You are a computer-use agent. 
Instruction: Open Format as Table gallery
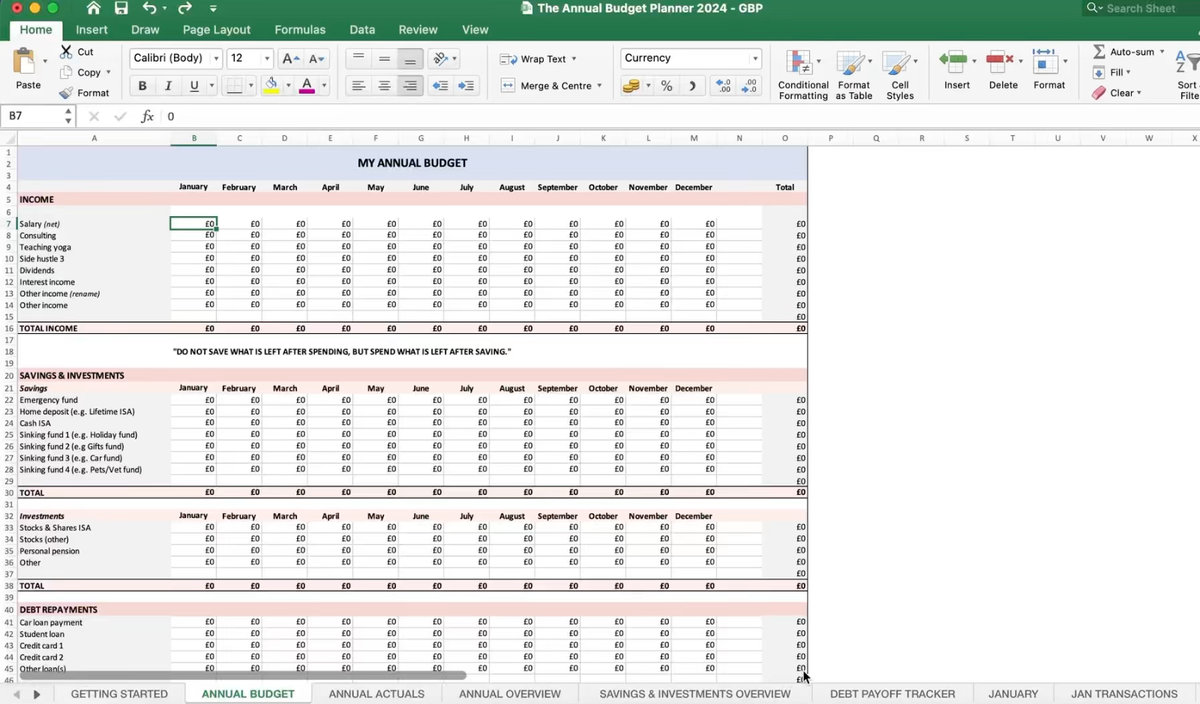[854, 75]
